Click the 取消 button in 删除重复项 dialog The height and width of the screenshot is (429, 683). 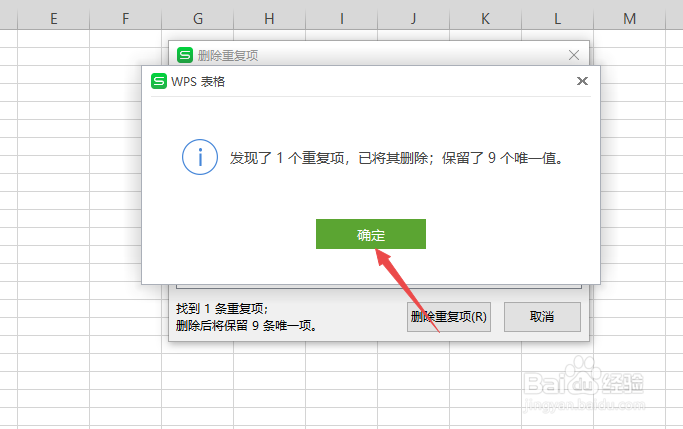click(542, 317)
